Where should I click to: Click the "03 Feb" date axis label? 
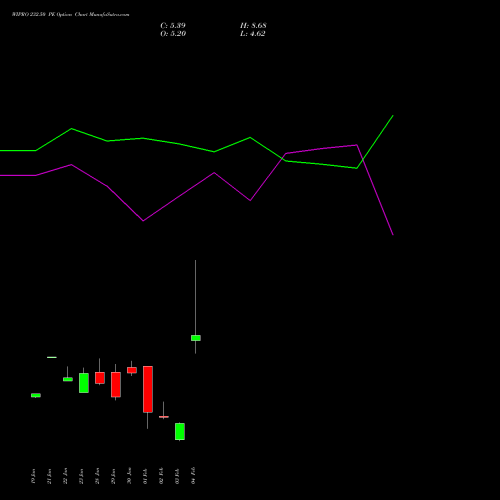click(x=177, y=476)
